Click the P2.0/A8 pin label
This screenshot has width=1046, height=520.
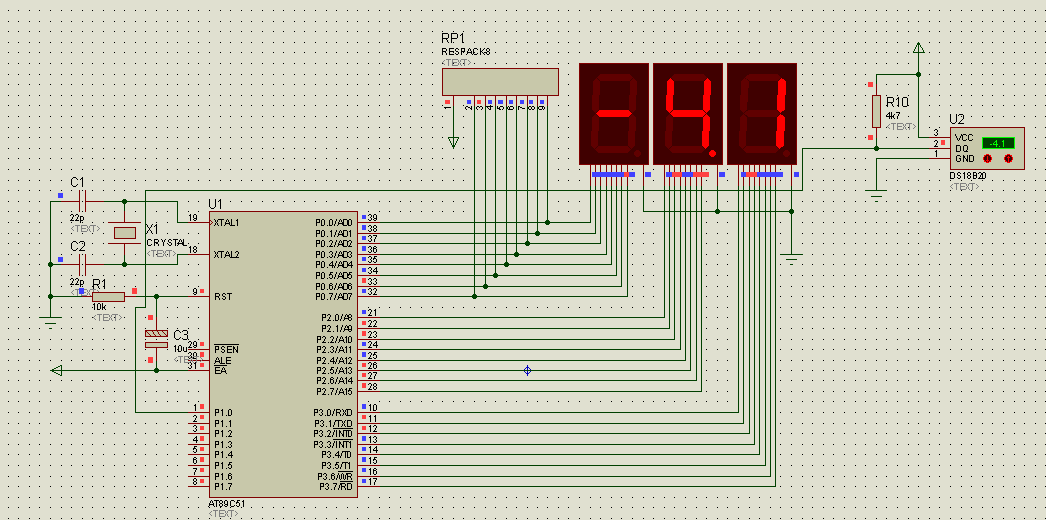click(x=336, y=318)
